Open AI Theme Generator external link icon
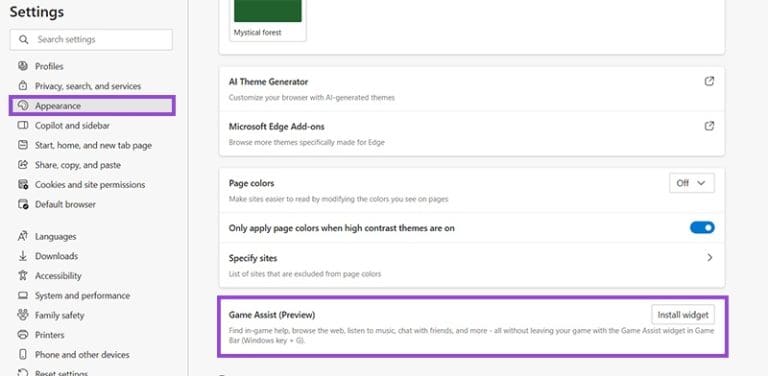Image resolution: width=768 pixels, height=376 pixels. 709,81
